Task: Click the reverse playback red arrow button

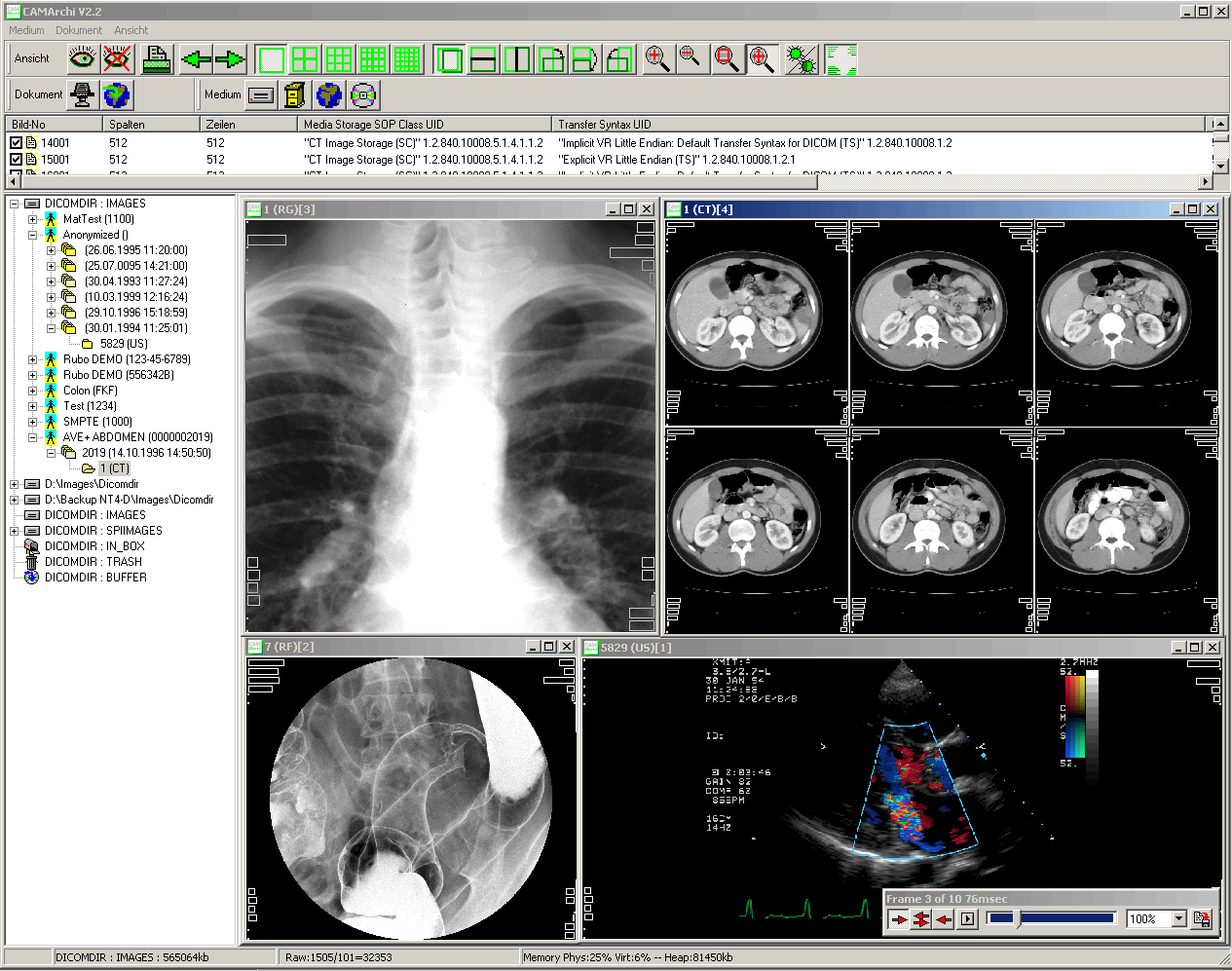Action: 943,918
